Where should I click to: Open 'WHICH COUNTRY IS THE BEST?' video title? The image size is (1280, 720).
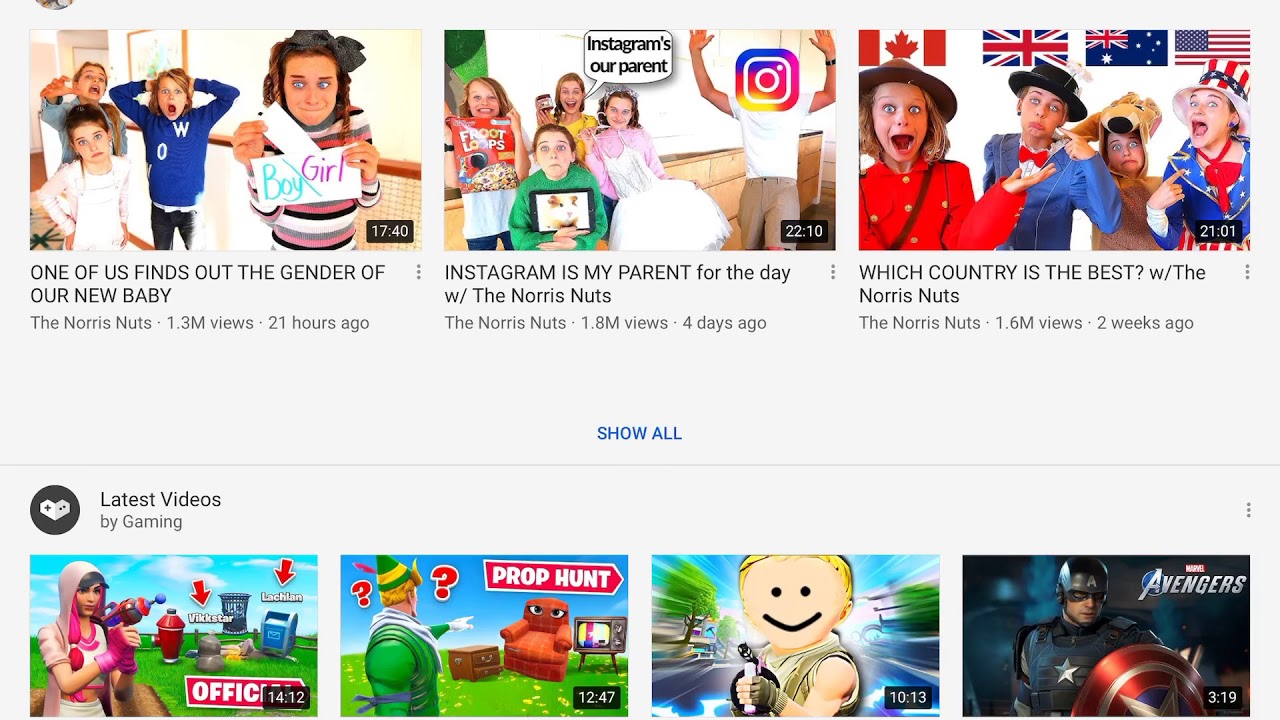[1032, 284]
